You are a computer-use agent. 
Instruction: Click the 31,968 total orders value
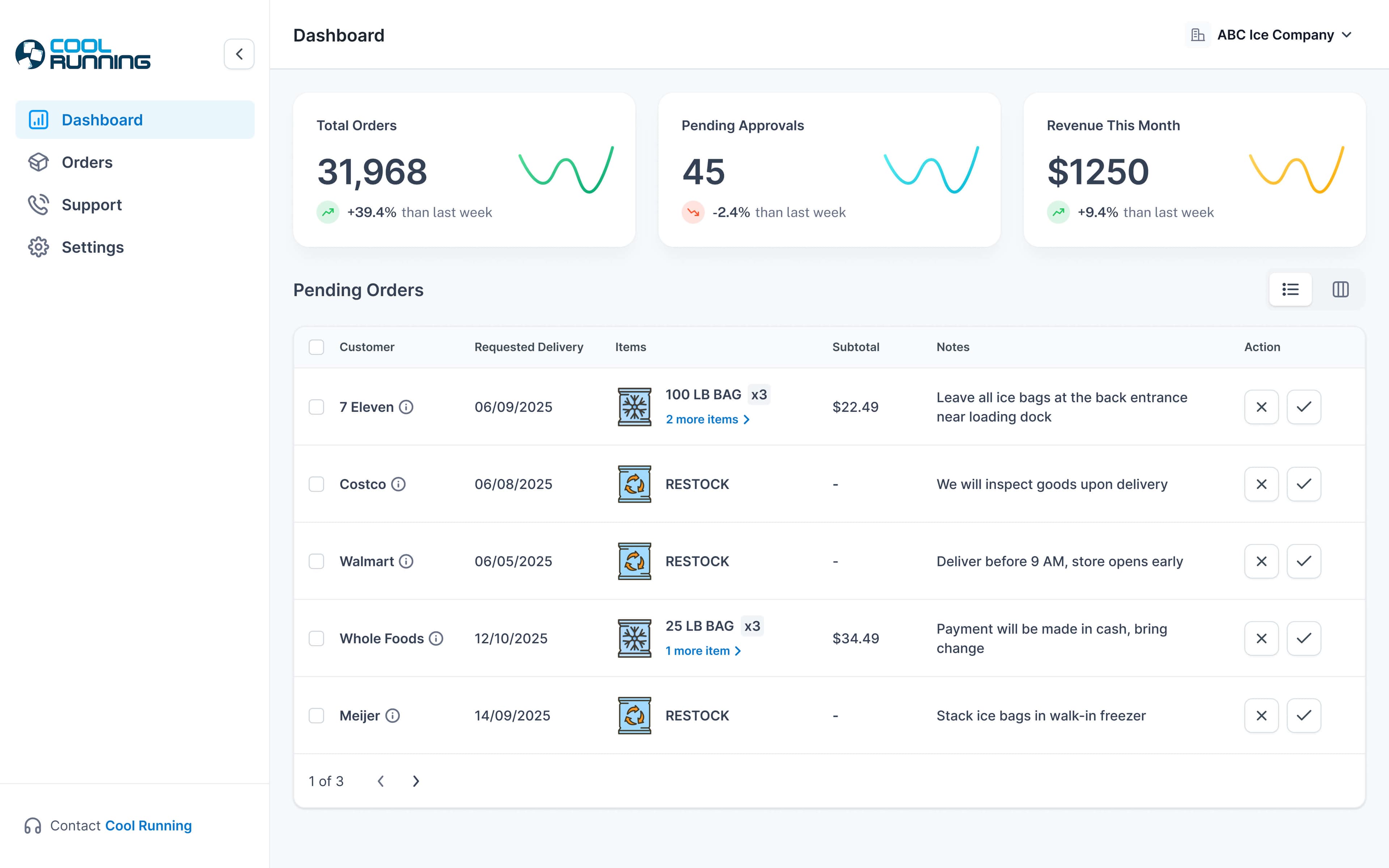[x=372, y=172]
